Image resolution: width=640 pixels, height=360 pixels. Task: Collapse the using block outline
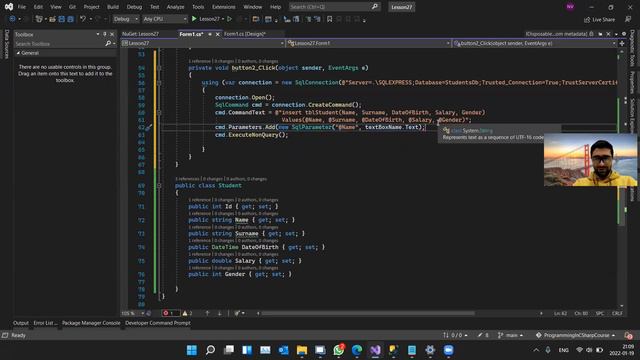[x=159, y=83]
